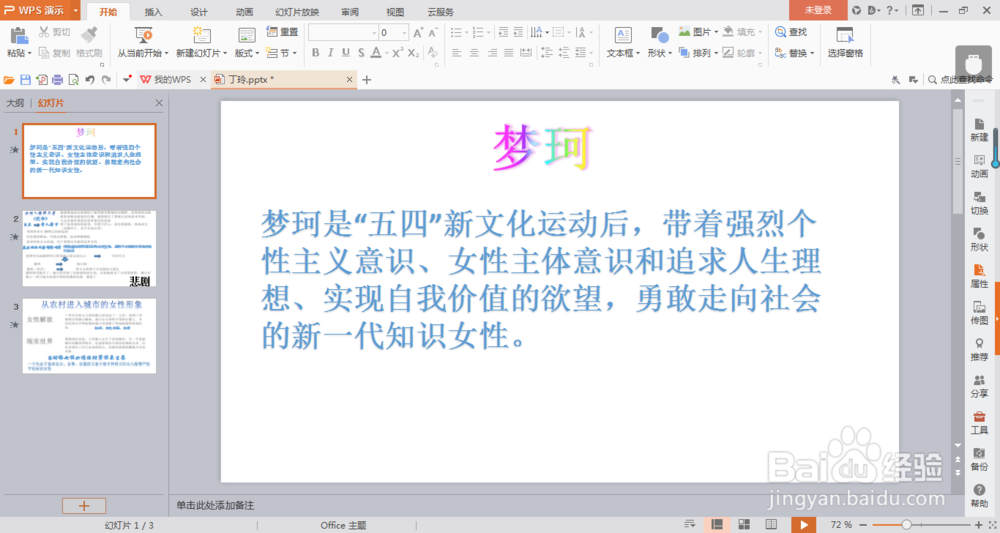This screenshot has width=1000, height=533.
Task: Click the print preview icon
Action: pyautogui.click(x=73, y=80)
